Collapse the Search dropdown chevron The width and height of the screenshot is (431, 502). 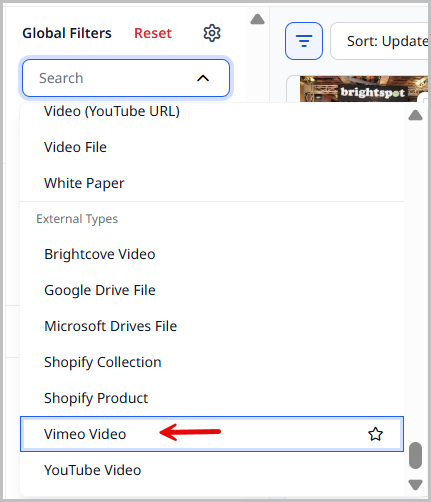(203, 78)
